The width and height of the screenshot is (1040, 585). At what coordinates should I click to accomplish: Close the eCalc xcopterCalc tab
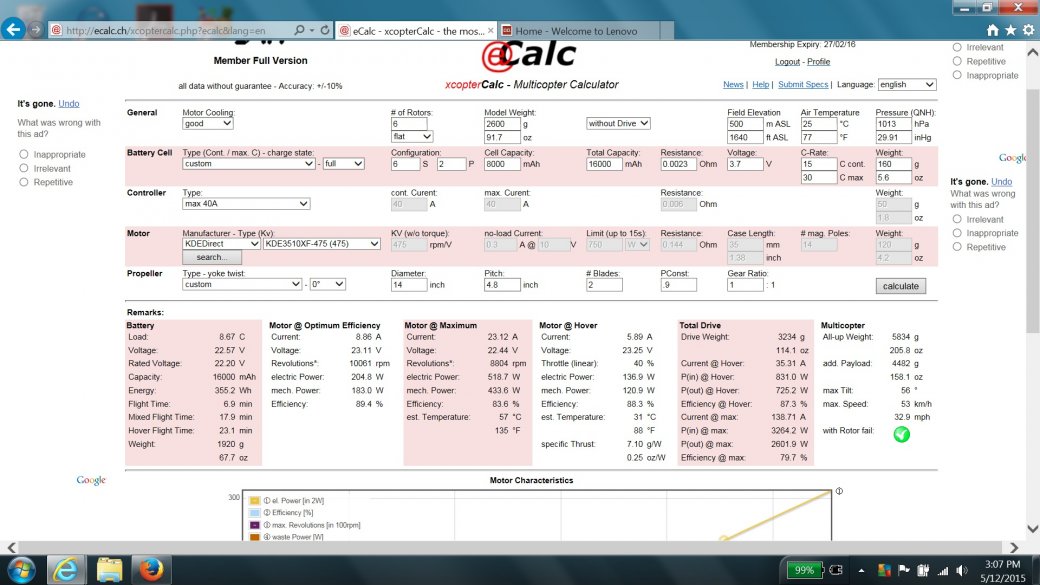[x=490, y=31]
